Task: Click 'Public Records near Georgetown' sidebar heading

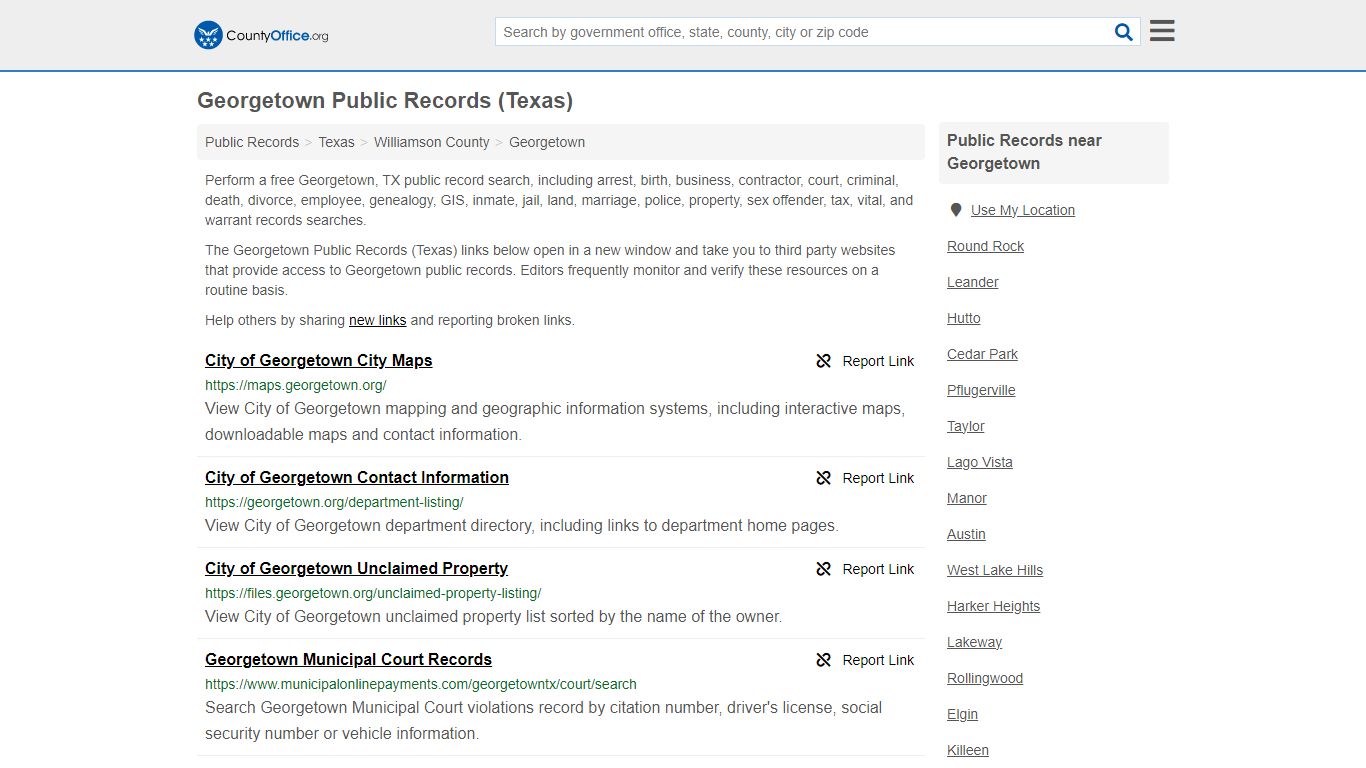Action: [x=1024, y=152]
